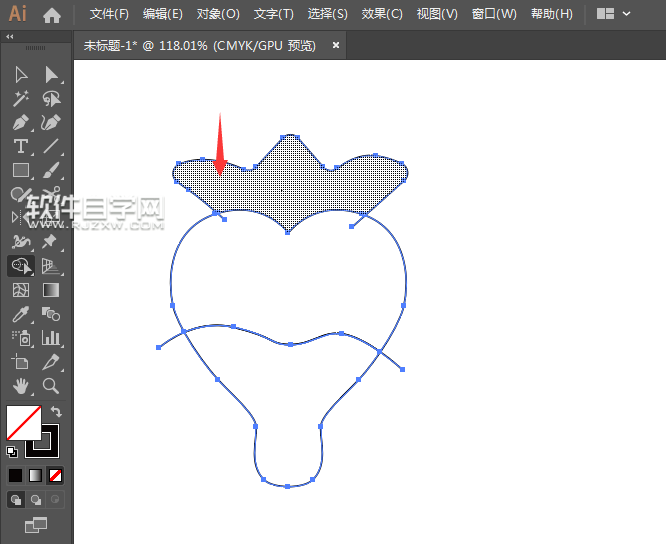Apply solid Color mode button
Image resolution: width=666 pixels, height=544 pixels.
(x=15, y=475)
